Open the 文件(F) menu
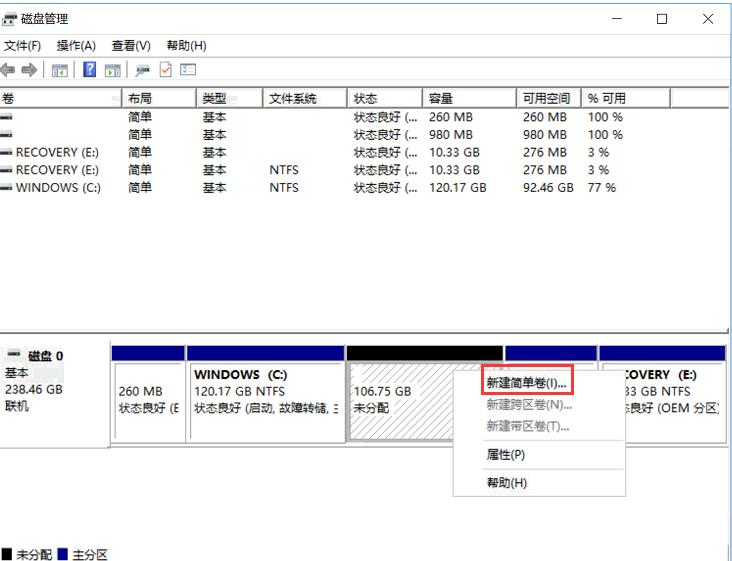The image size is (732, 561). point(22,46)
